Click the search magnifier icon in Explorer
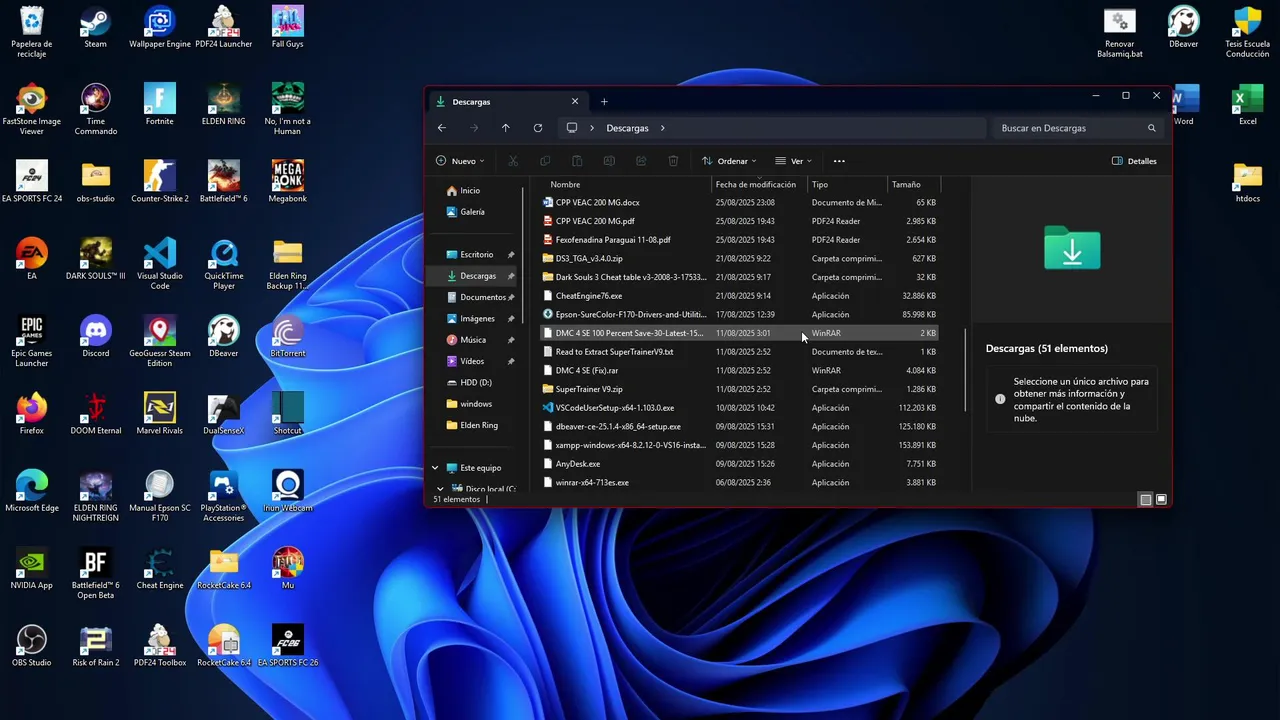Viewport: 1280px width, 720px height. click(x=1152, y=128)
